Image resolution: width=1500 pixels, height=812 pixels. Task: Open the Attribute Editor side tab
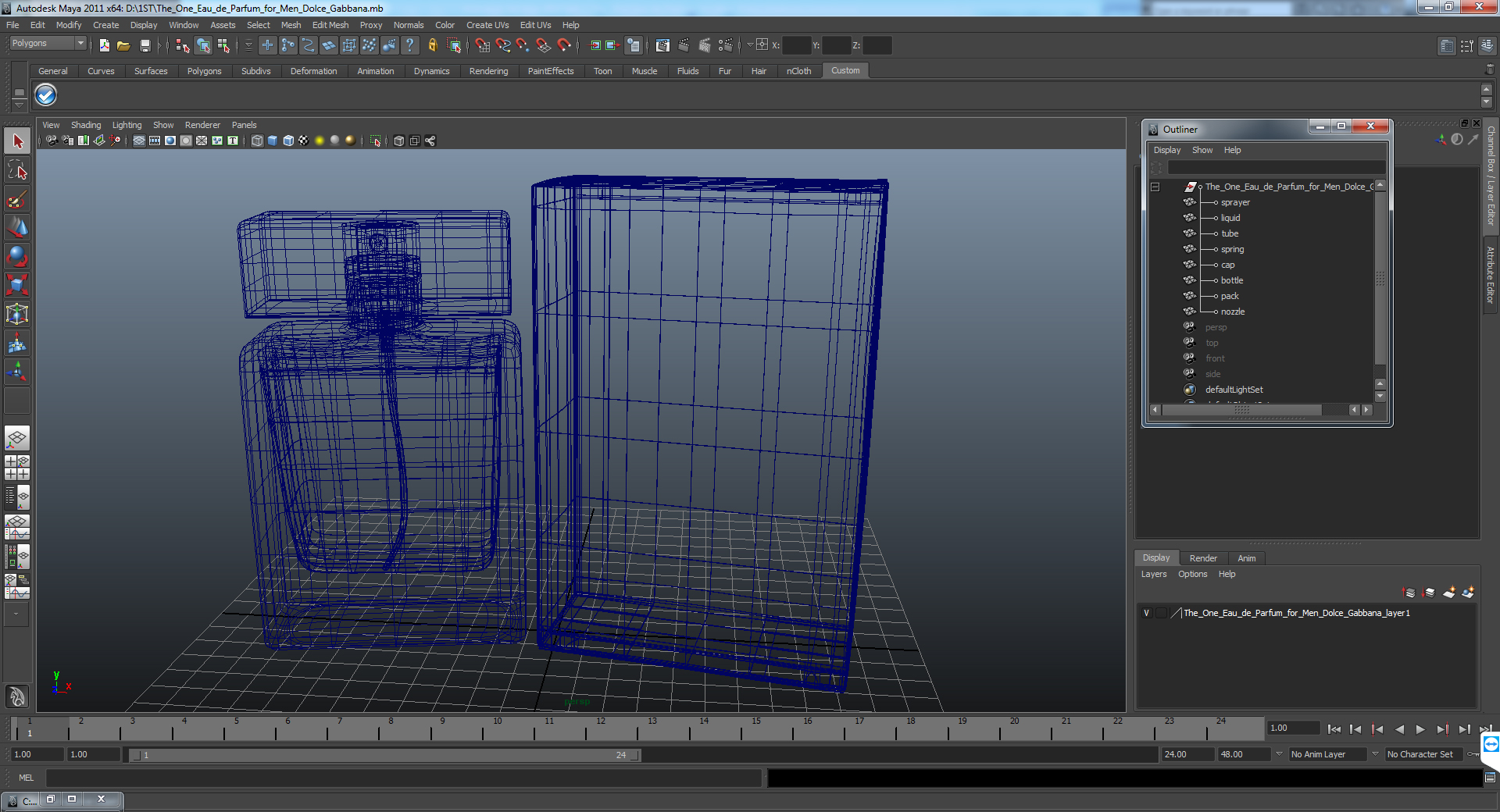(x=1491, y=275)
